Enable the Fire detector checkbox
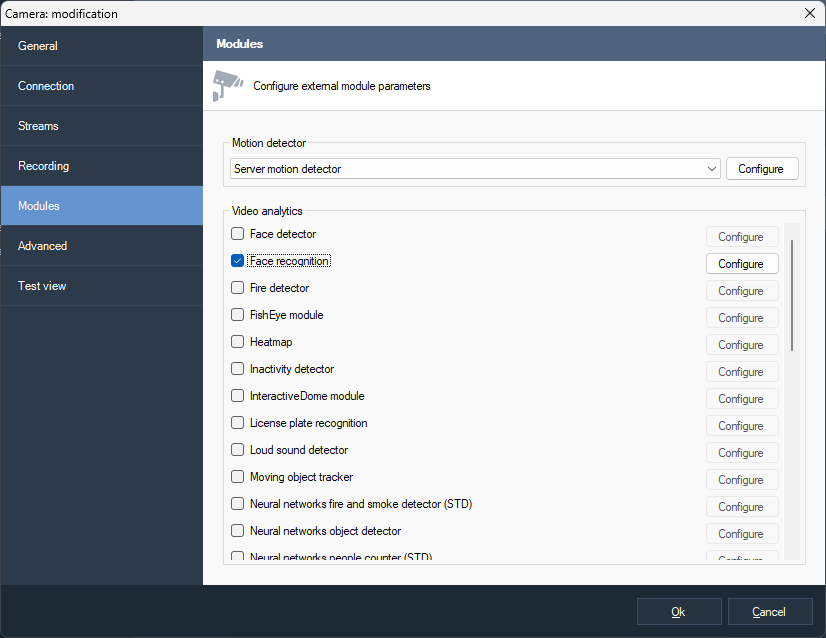 pos(238,288)
